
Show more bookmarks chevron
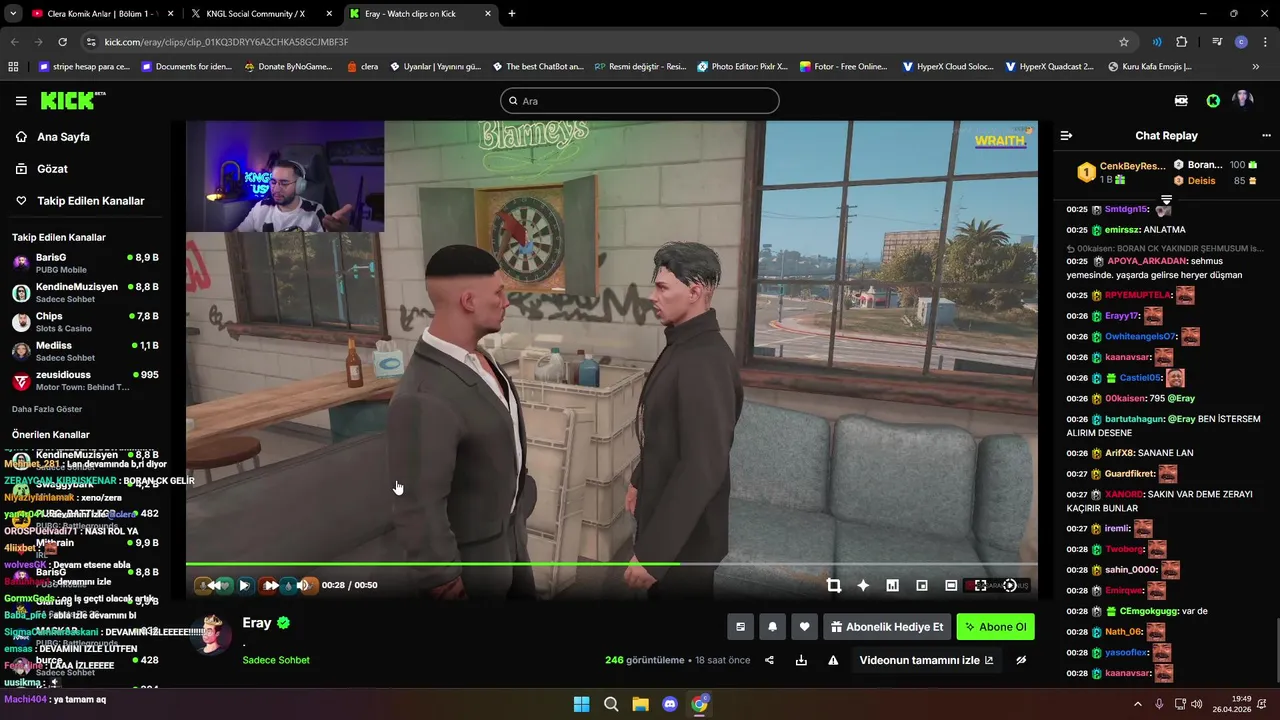pyautogui.click(x=1256, y=67)
